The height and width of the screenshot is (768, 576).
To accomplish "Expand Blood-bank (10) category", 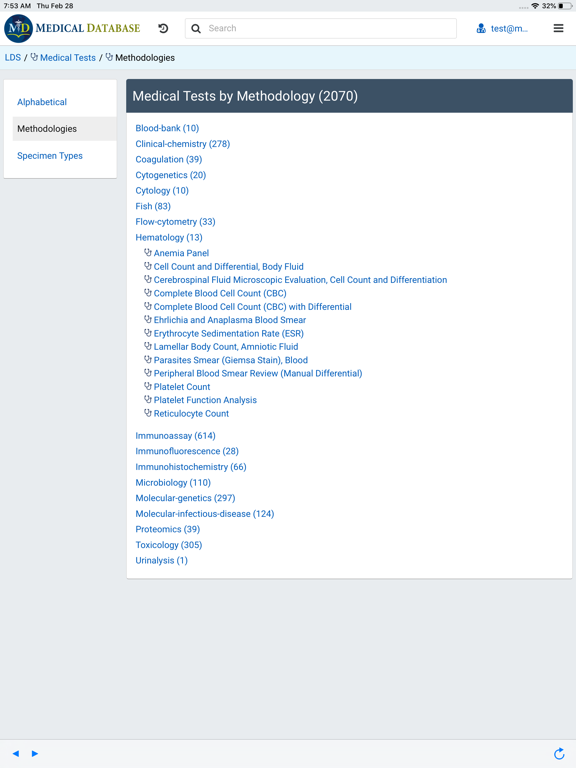I will pos(167,128).
